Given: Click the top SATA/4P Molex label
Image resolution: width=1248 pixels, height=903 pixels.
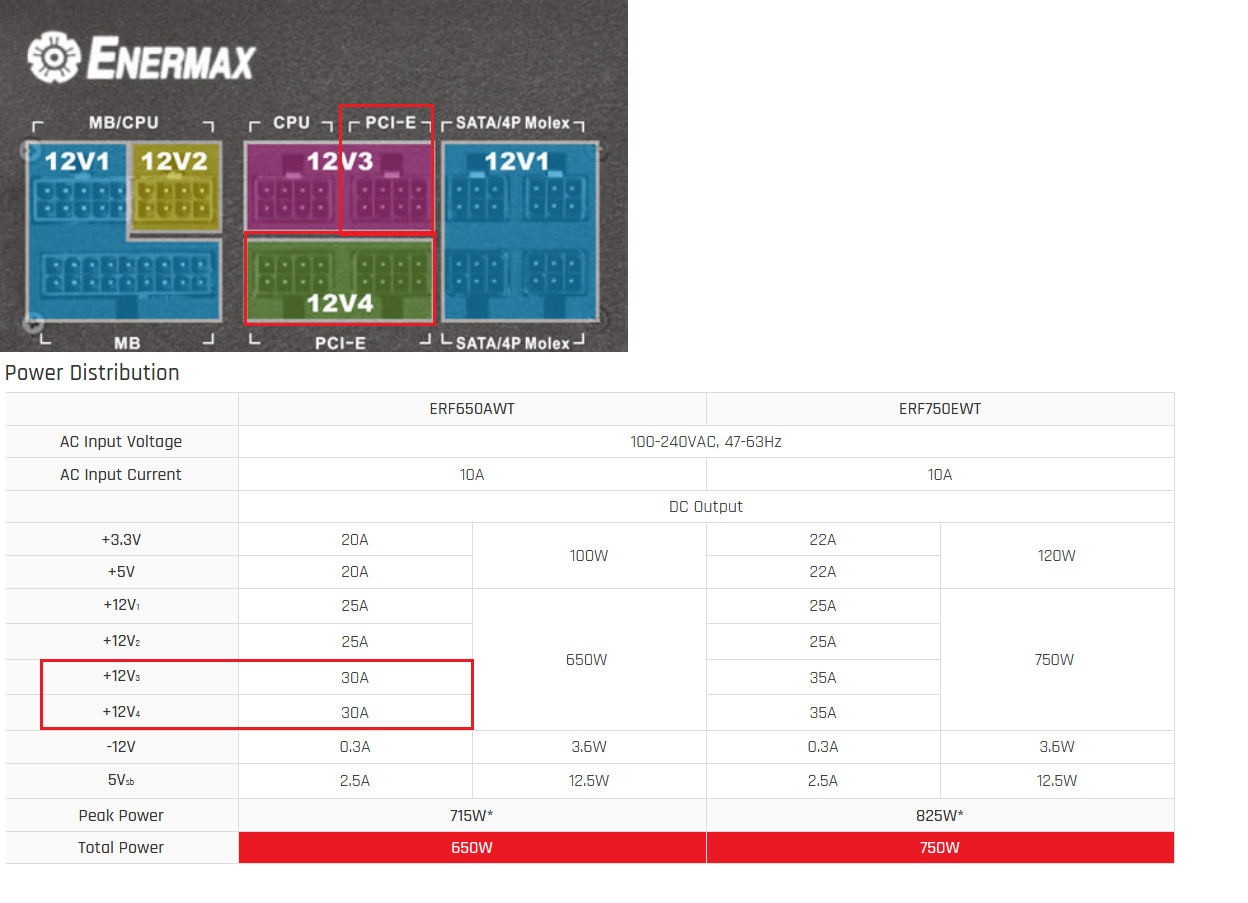Looking at the screenshot, I should coord(513,123).
